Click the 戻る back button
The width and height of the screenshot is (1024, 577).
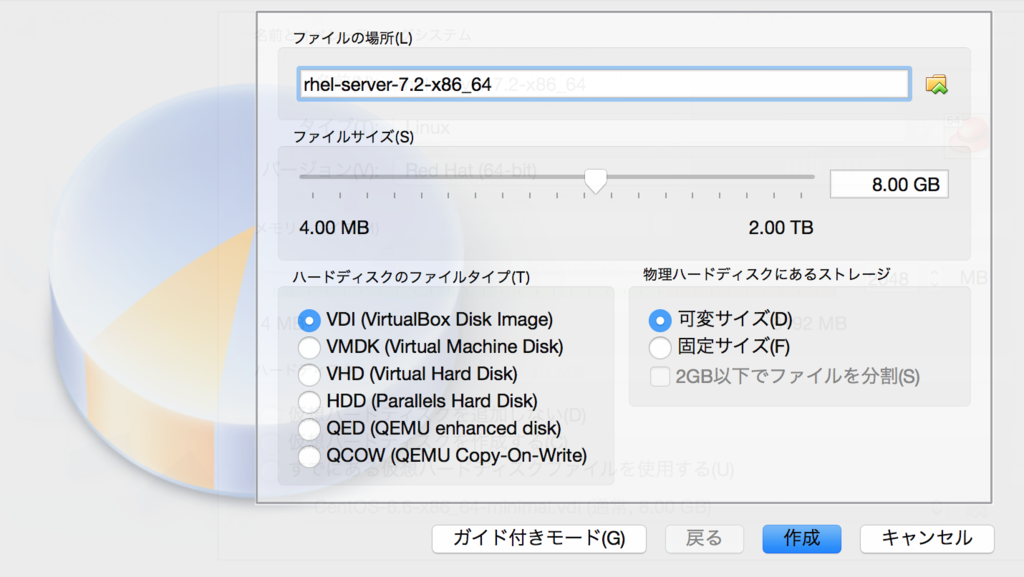pyautogui.click(x=704, y=538)
